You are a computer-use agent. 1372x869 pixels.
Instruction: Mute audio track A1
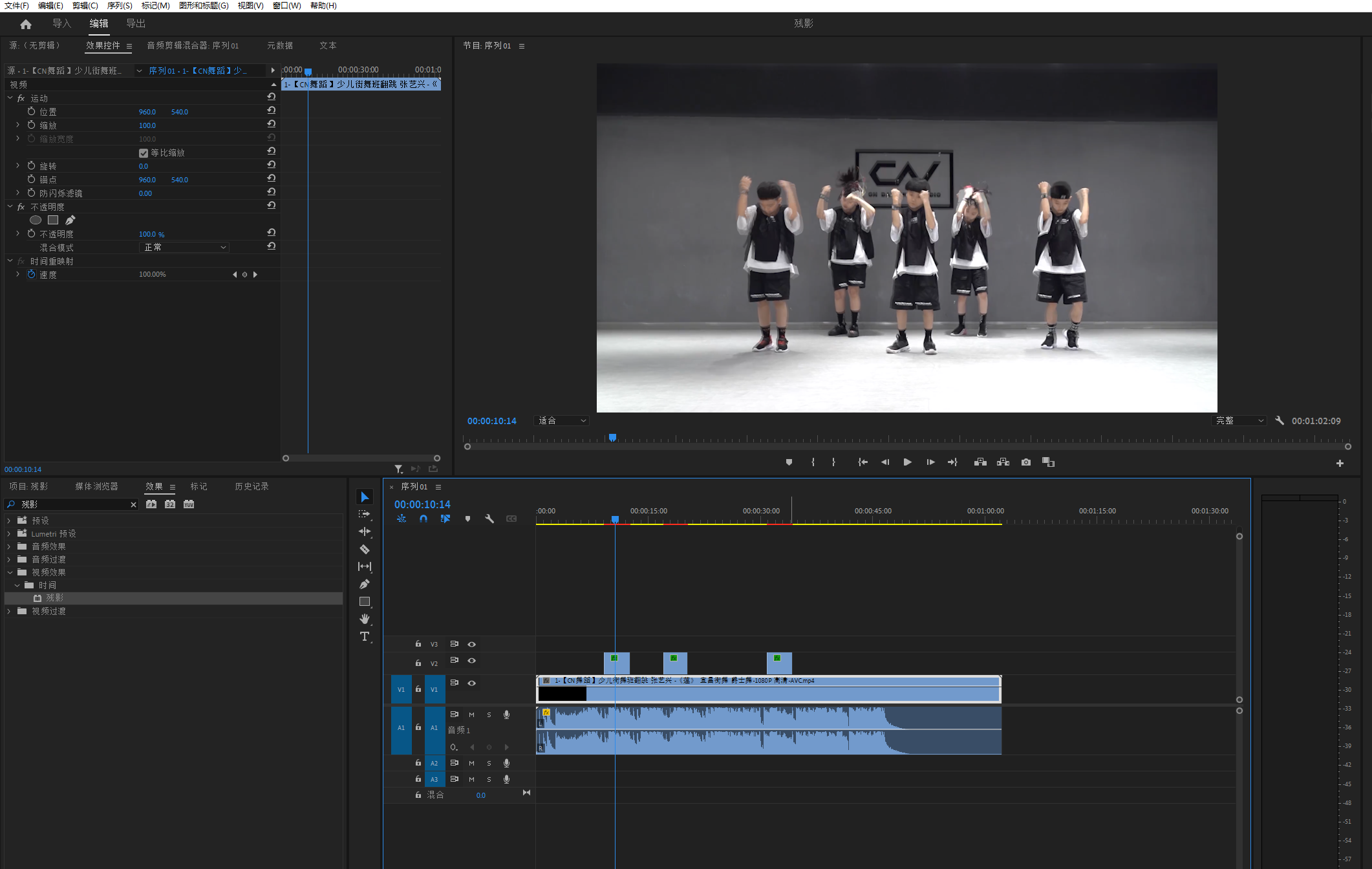pos(471,714)
